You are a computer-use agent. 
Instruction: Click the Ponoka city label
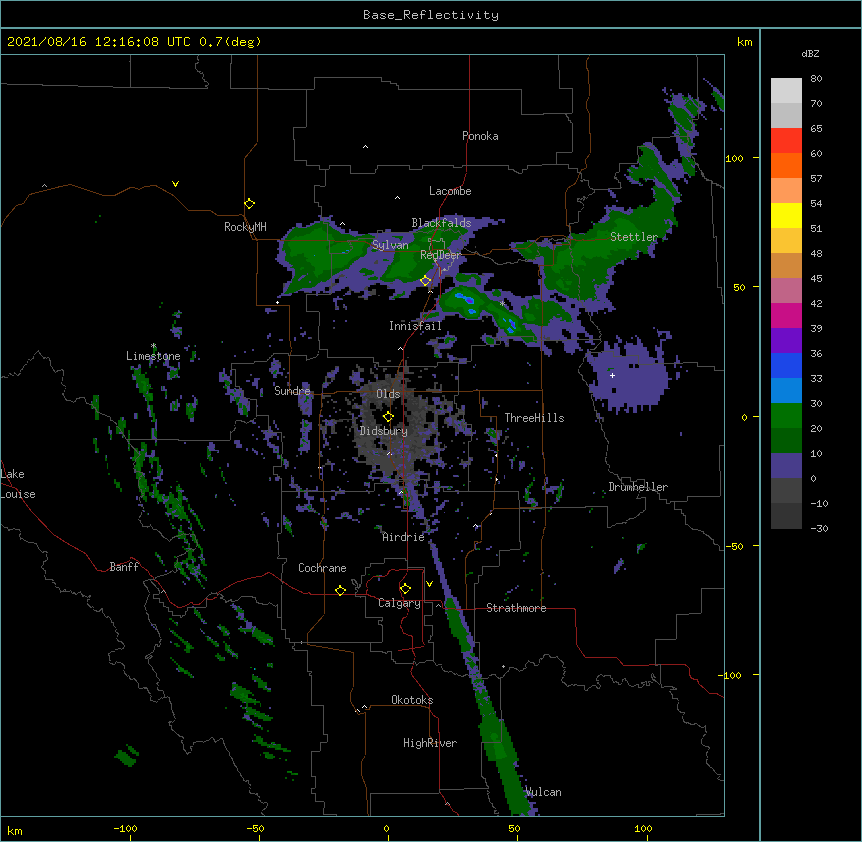480,136
